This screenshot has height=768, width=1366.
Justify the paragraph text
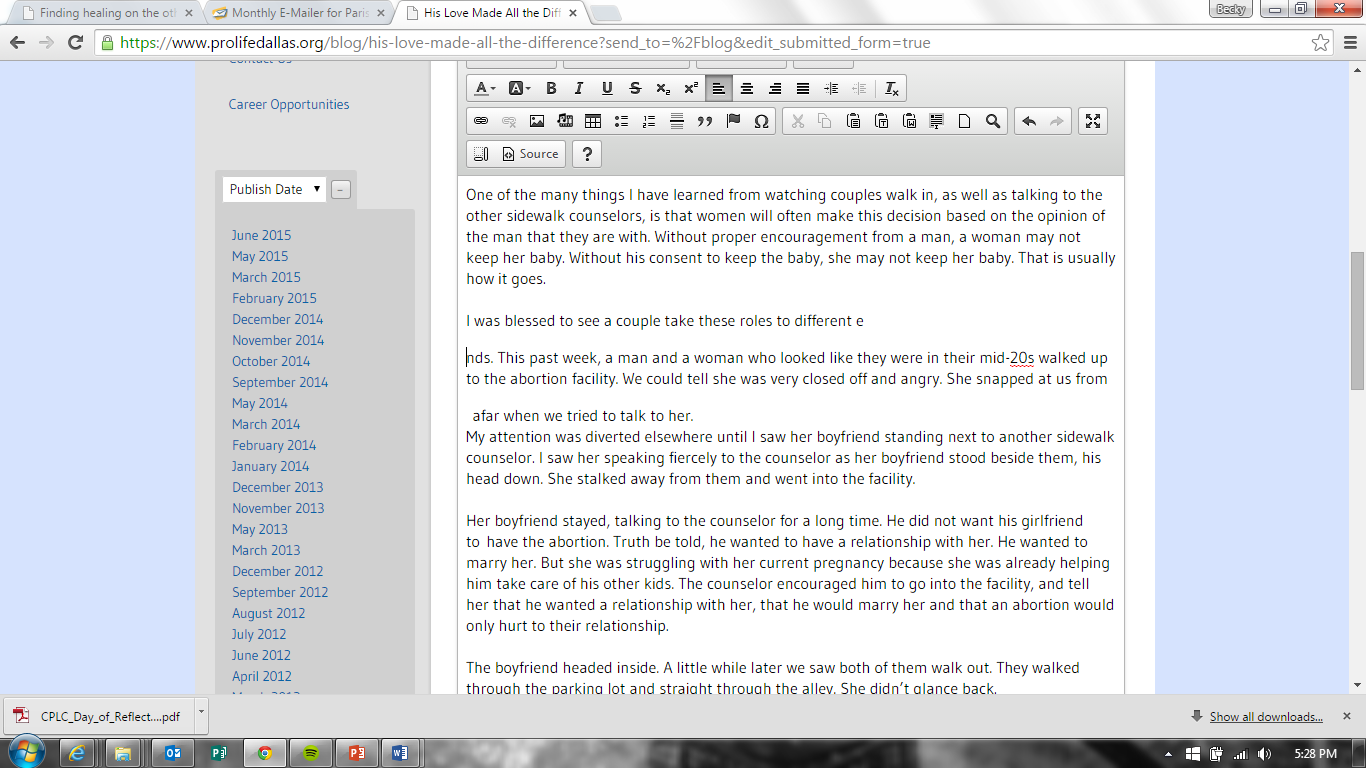tap(803, 88)
